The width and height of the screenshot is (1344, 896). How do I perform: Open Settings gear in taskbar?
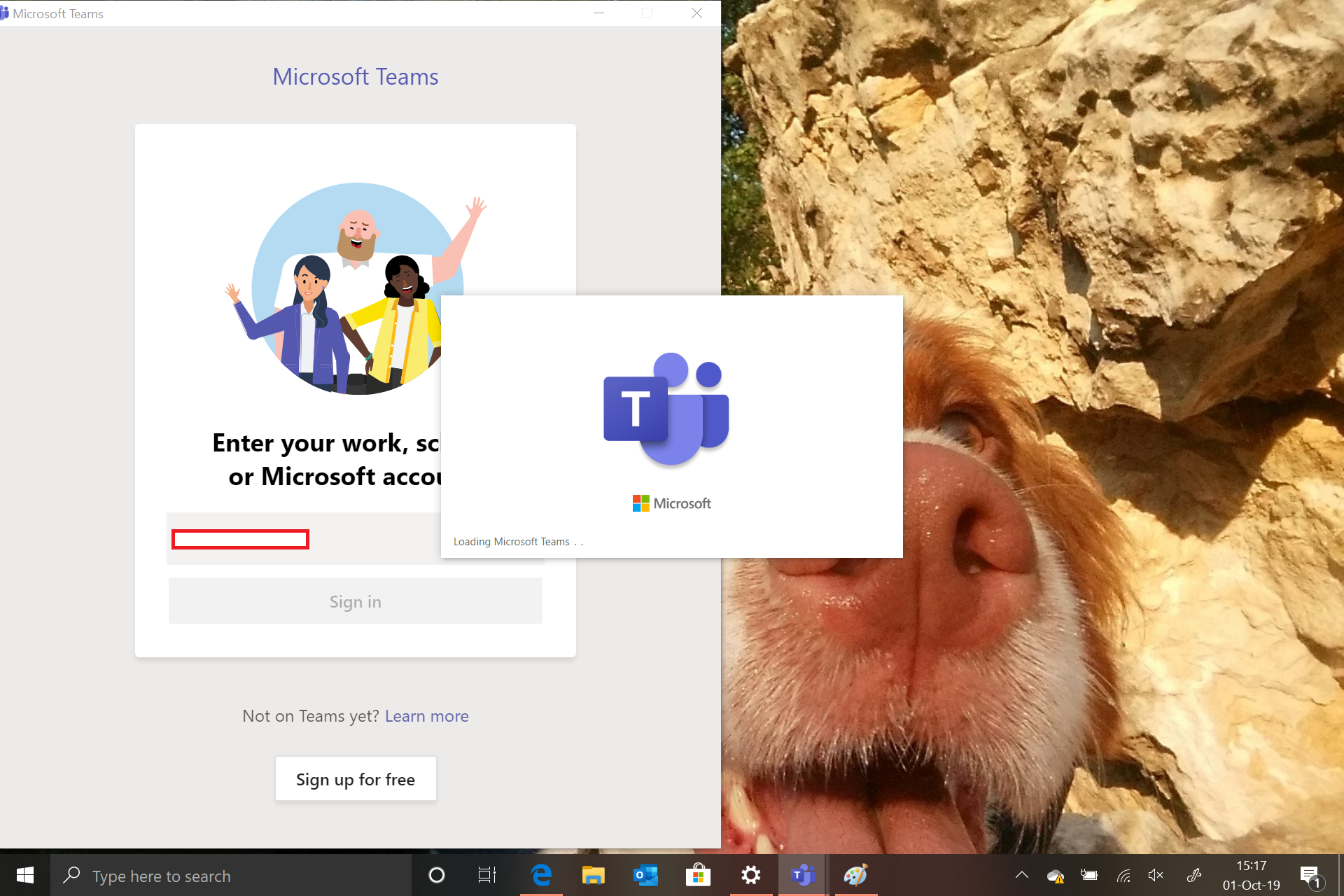750,875
